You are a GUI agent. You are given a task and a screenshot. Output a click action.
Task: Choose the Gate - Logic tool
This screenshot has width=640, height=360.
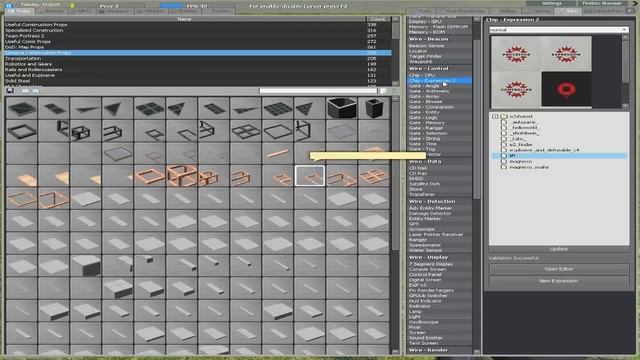point(440,118)
